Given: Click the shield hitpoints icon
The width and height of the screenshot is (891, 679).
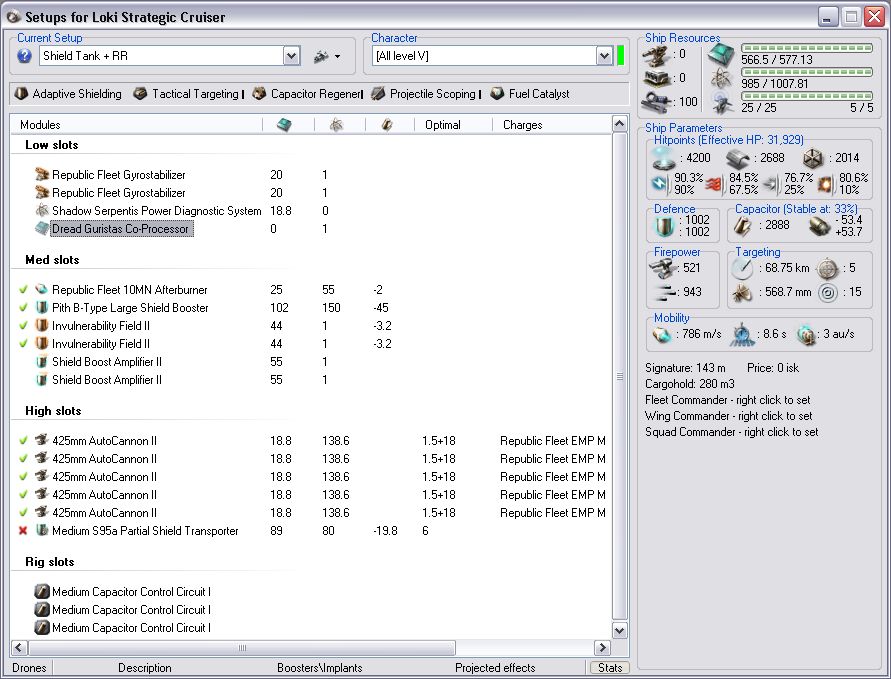Looking at the screenshot, I should pyautogui.click(x=662, y=158).
